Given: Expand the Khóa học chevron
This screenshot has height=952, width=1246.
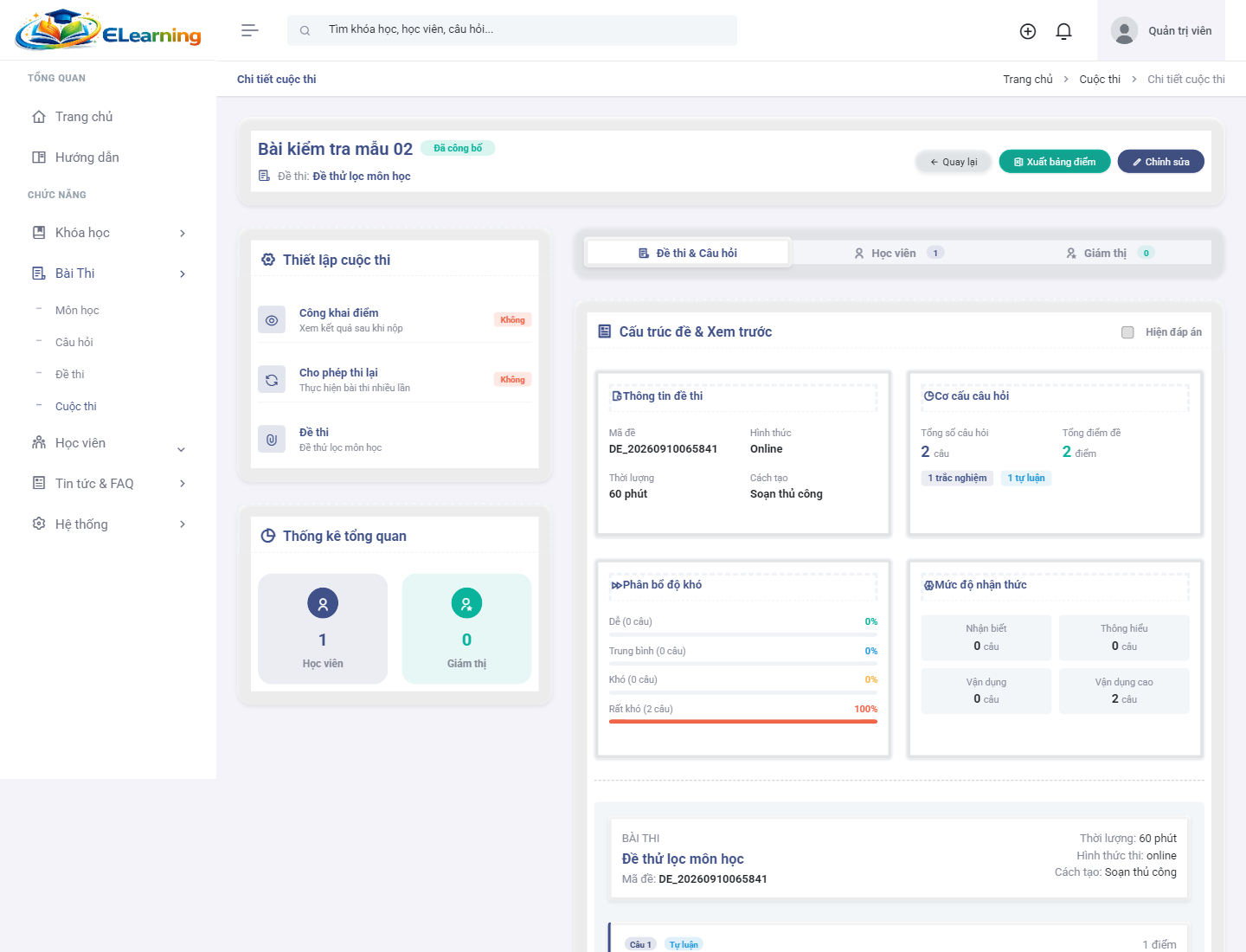Looking at the screenshot, I should [183, 234].
